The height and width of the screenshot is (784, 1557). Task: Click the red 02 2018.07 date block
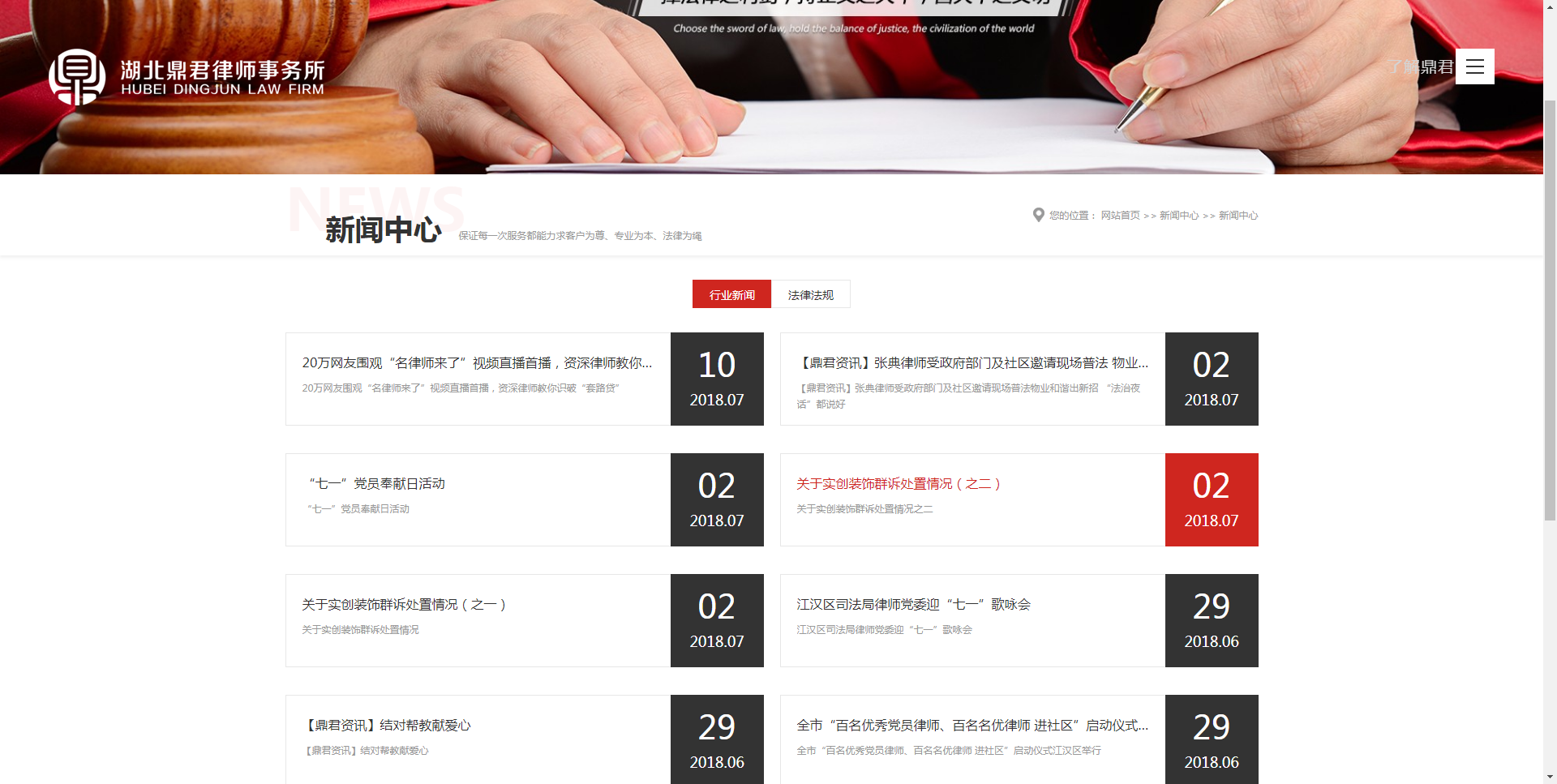pyautogui.click(x=1211, y=499)
